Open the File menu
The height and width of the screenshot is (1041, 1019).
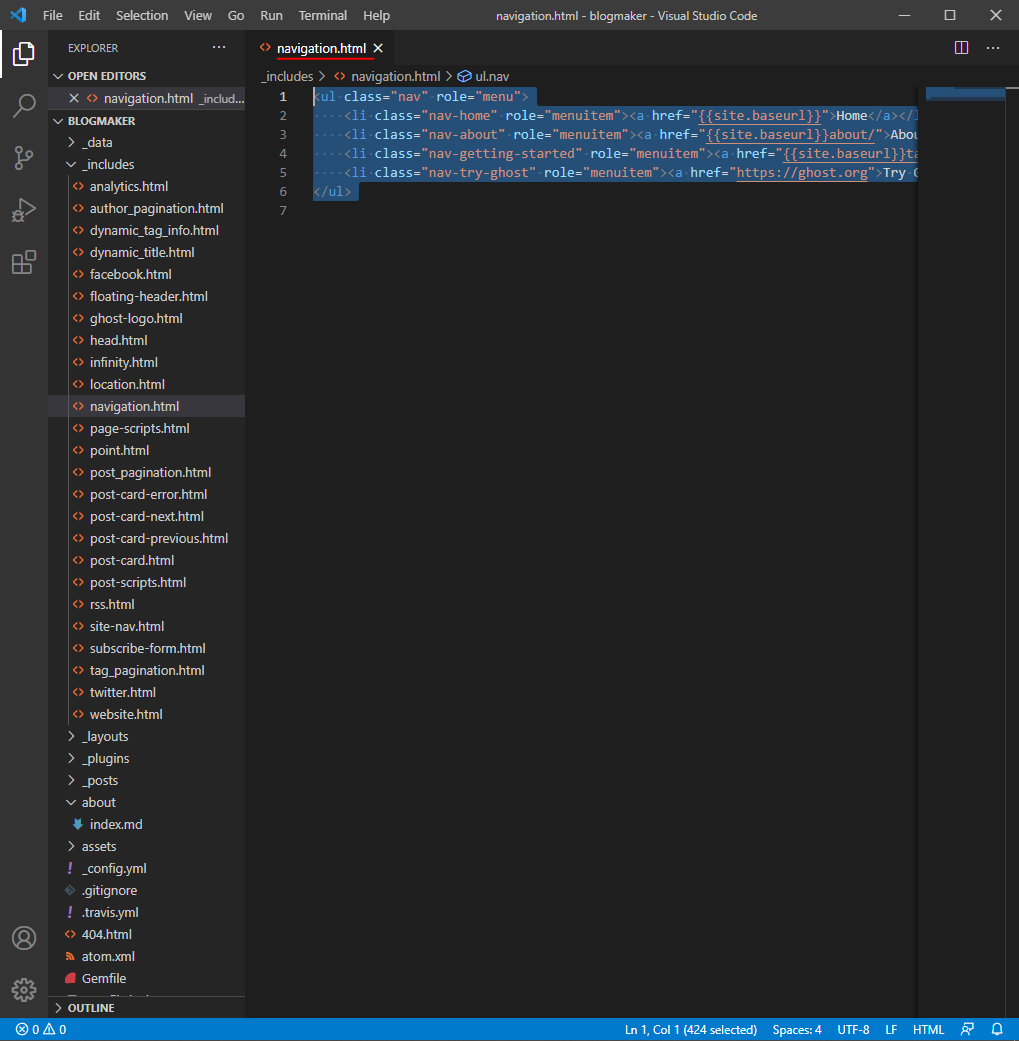click(52, 15)
